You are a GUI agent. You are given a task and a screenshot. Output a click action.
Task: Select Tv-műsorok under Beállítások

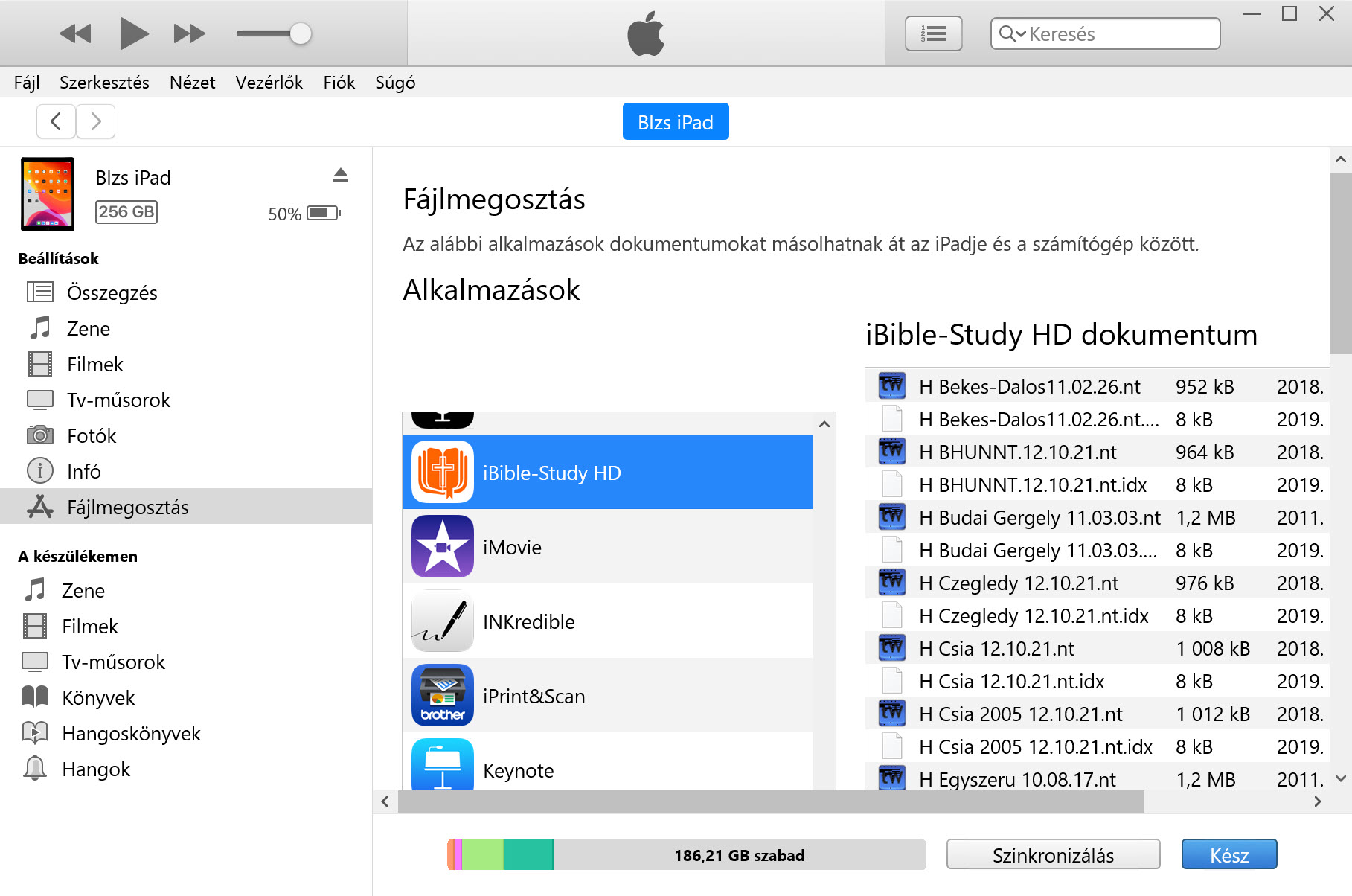click(x=186, y=400)
